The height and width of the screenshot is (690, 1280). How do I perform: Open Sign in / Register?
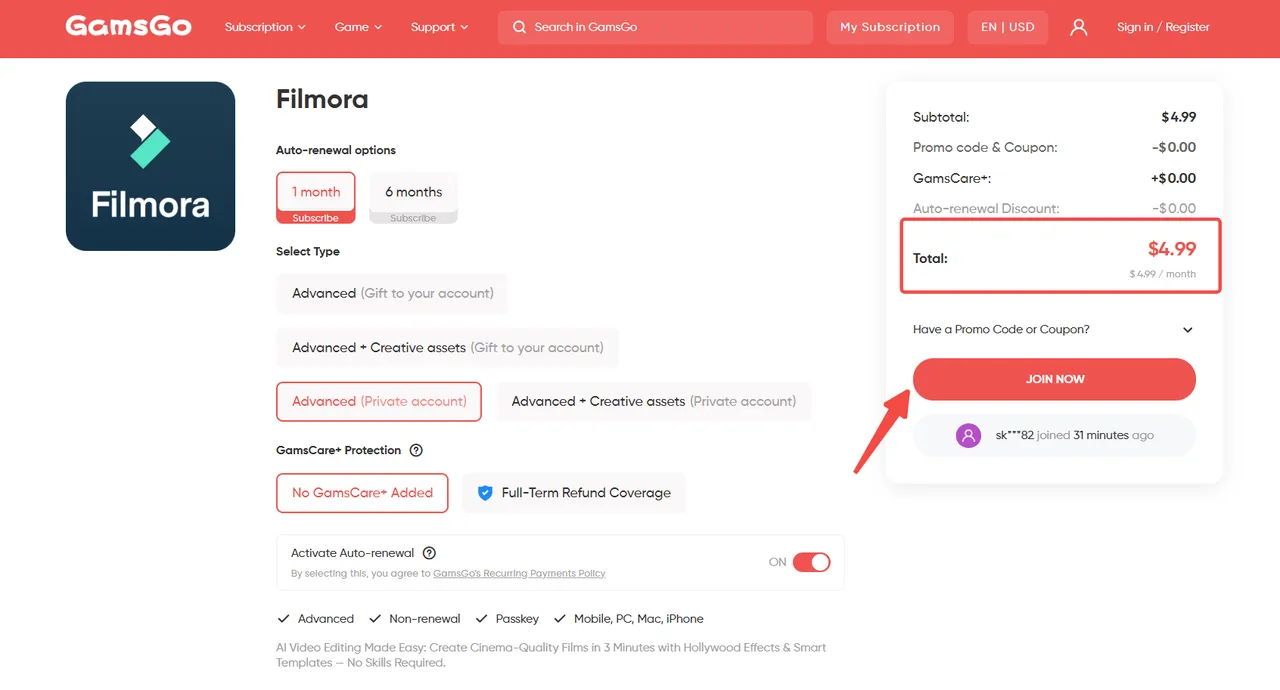tap(1163, 27)
